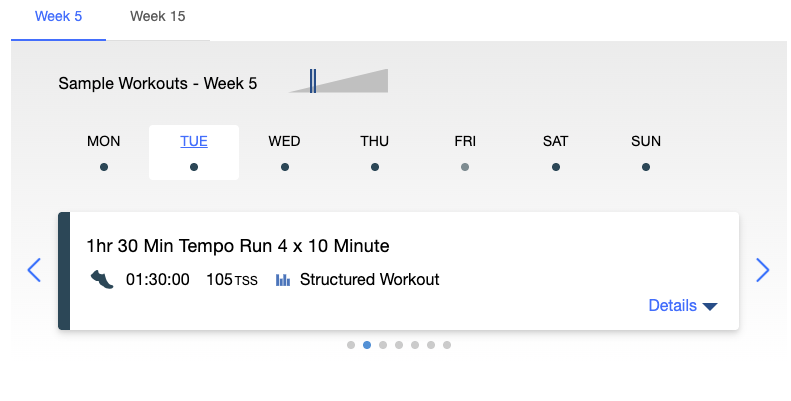Switch to the Week 15 tab
Screen dimensions: 791x401
pyautogui.click(x=157, y=17)
